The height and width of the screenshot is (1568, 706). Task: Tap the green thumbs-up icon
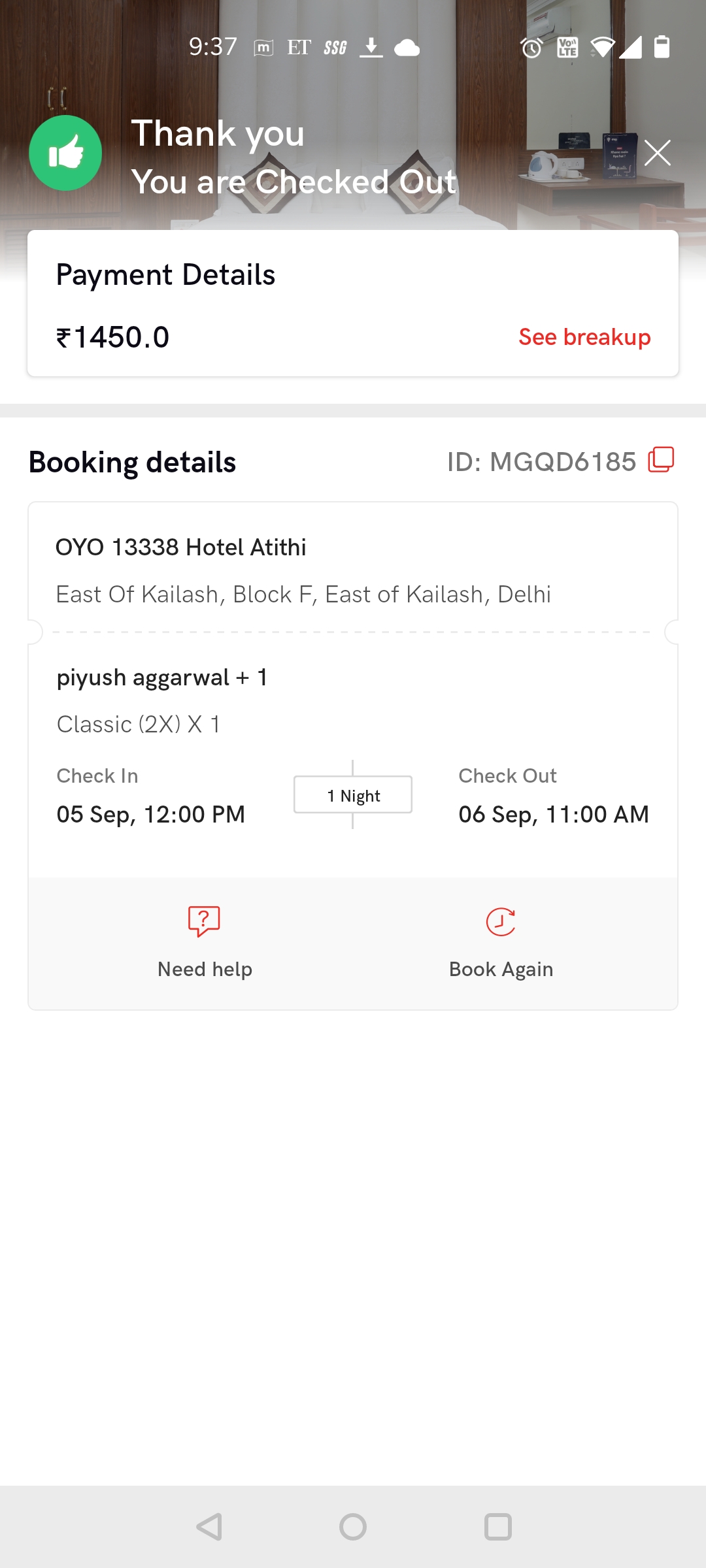65,154
